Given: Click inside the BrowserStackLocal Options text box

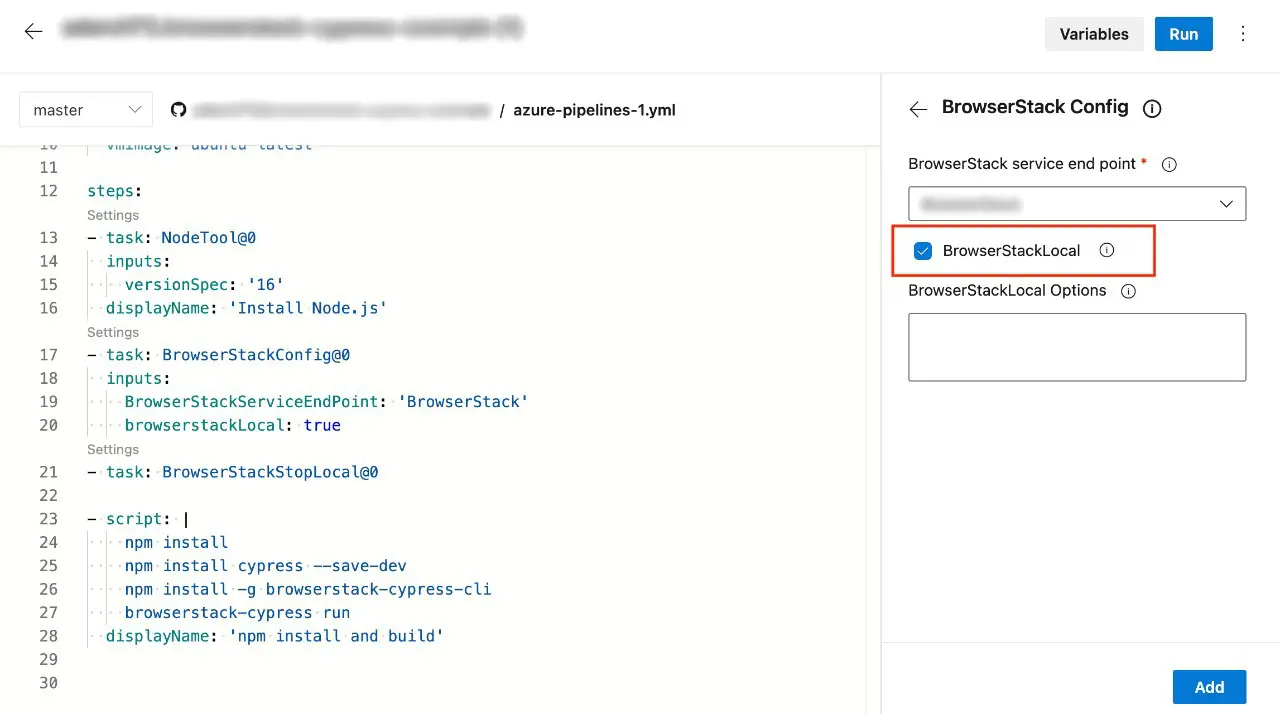Looking at the screenshot, I should [x=1077, y=347].
